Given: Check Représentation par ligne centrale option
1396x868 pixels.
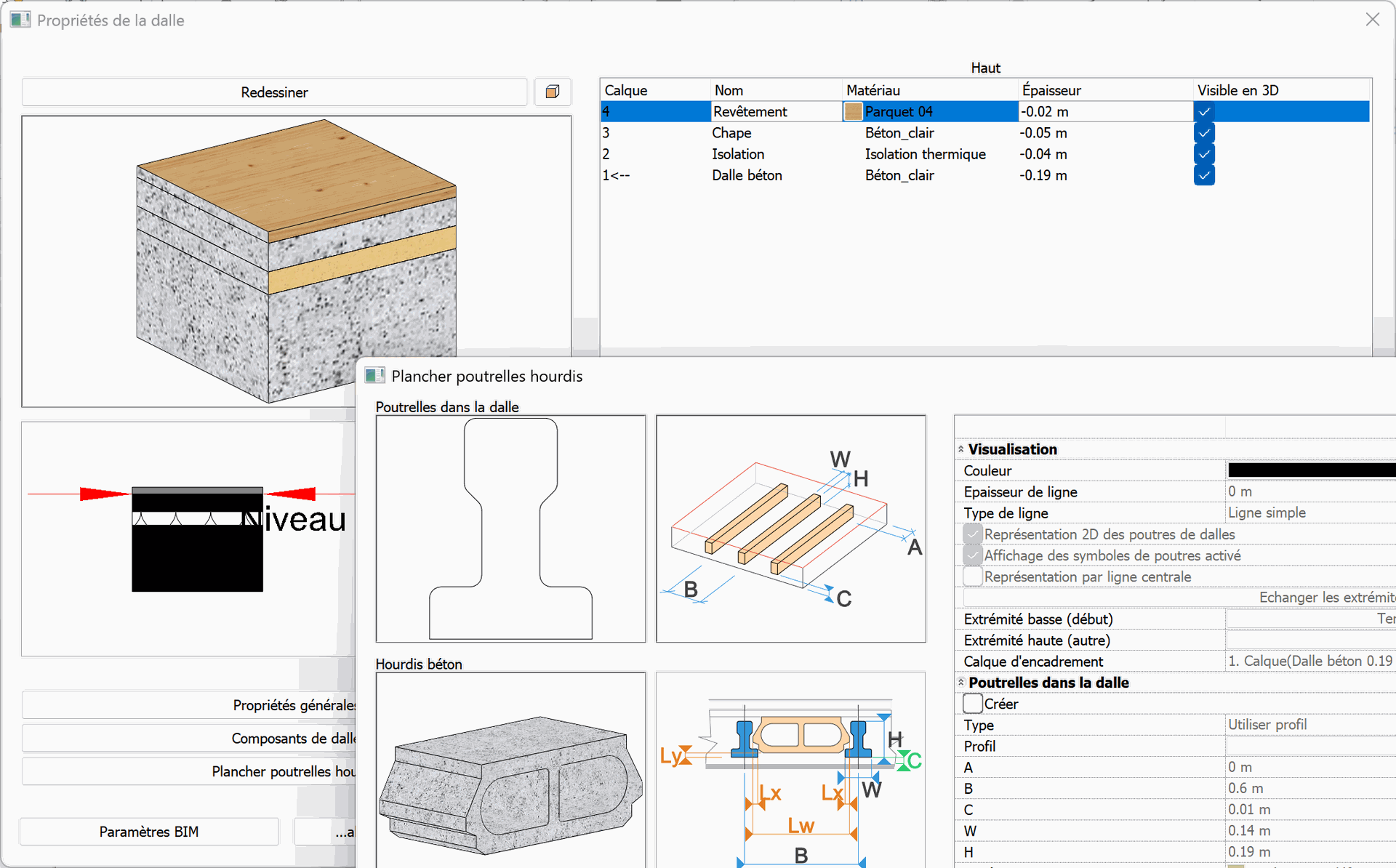Looking at the screenshot, I should [x=972, y=576].
